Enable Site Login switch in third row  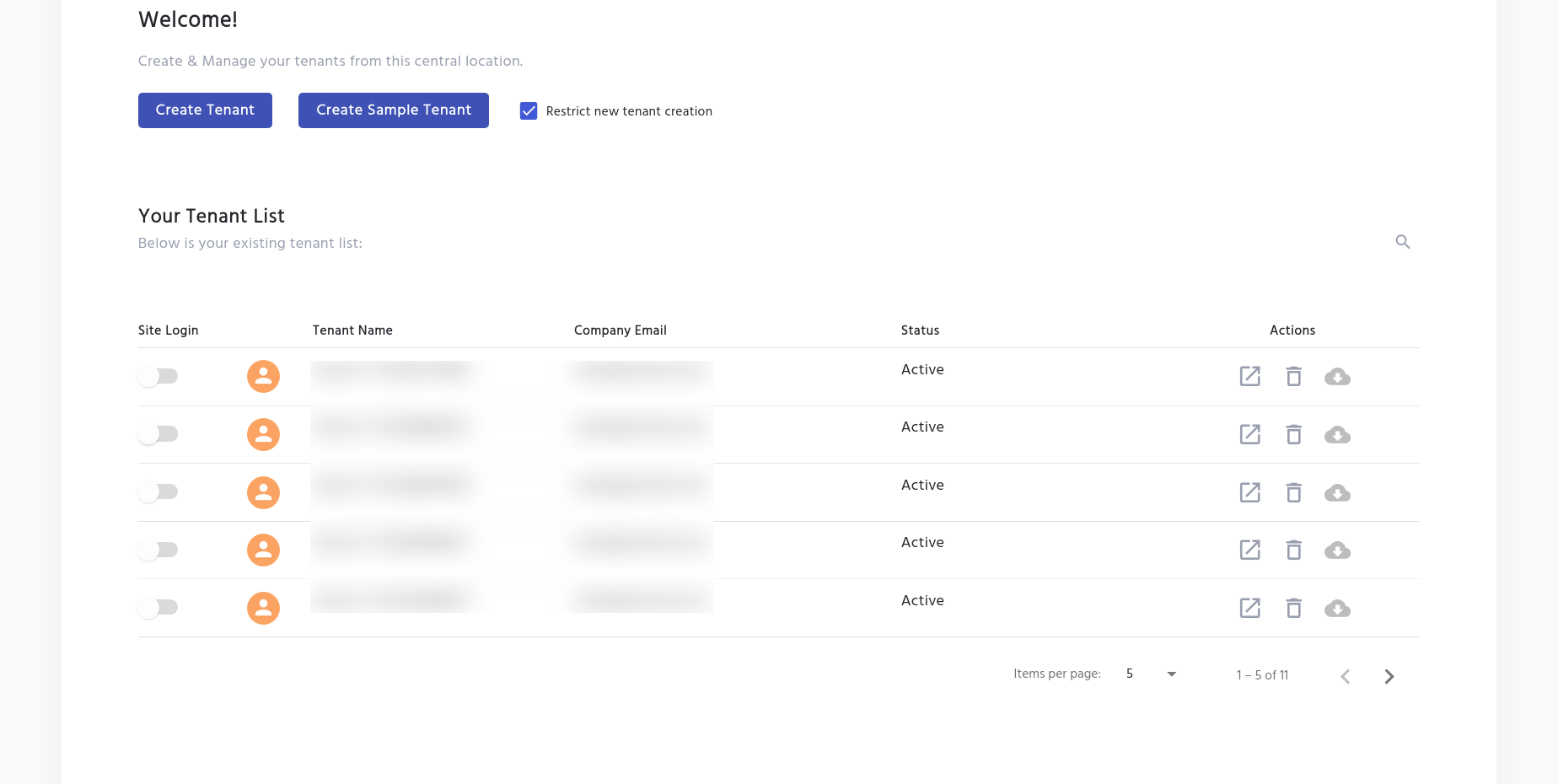coord(158,491)
